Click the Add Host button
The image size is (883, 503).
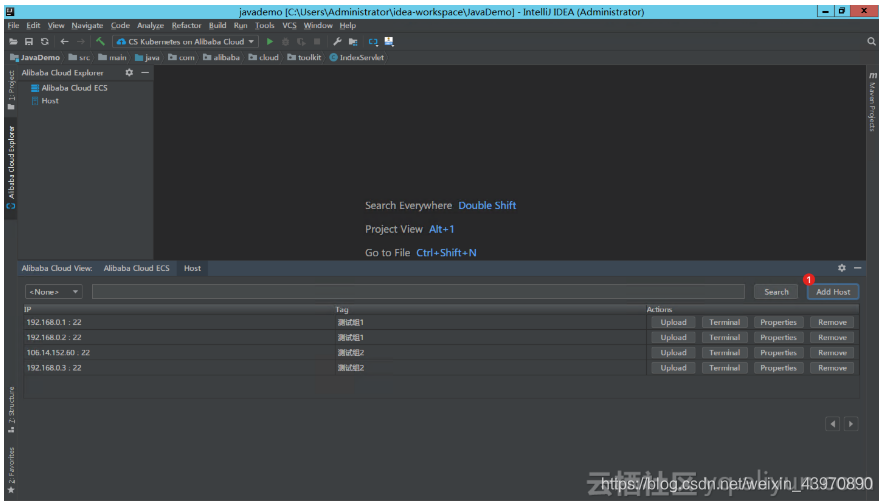[x=833, y=292]
